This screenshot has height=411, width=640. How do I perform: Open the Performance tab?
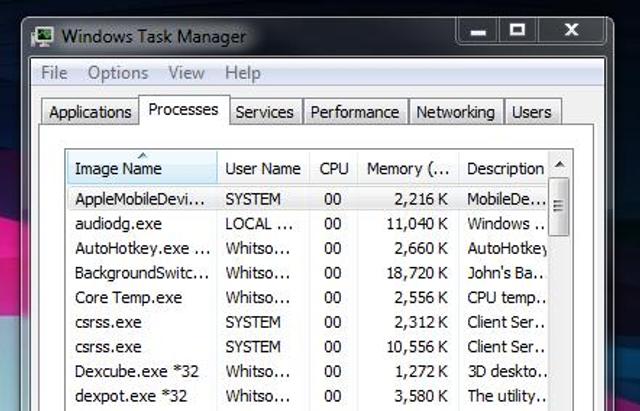pyautogui.click(x=355, y=112)
